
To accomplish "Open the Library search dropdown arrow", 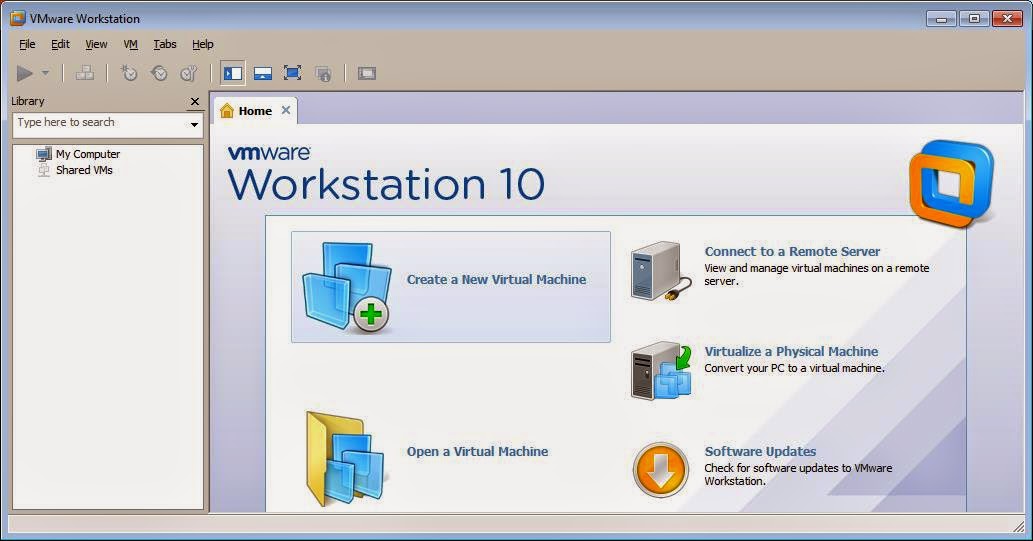I will [194, 125].
